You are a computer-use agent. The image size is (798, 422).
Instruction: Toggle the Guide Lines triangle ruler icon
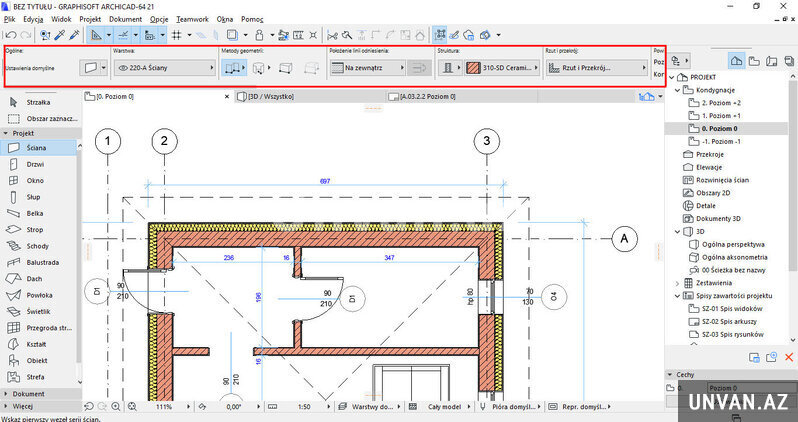tap(96, 35)
